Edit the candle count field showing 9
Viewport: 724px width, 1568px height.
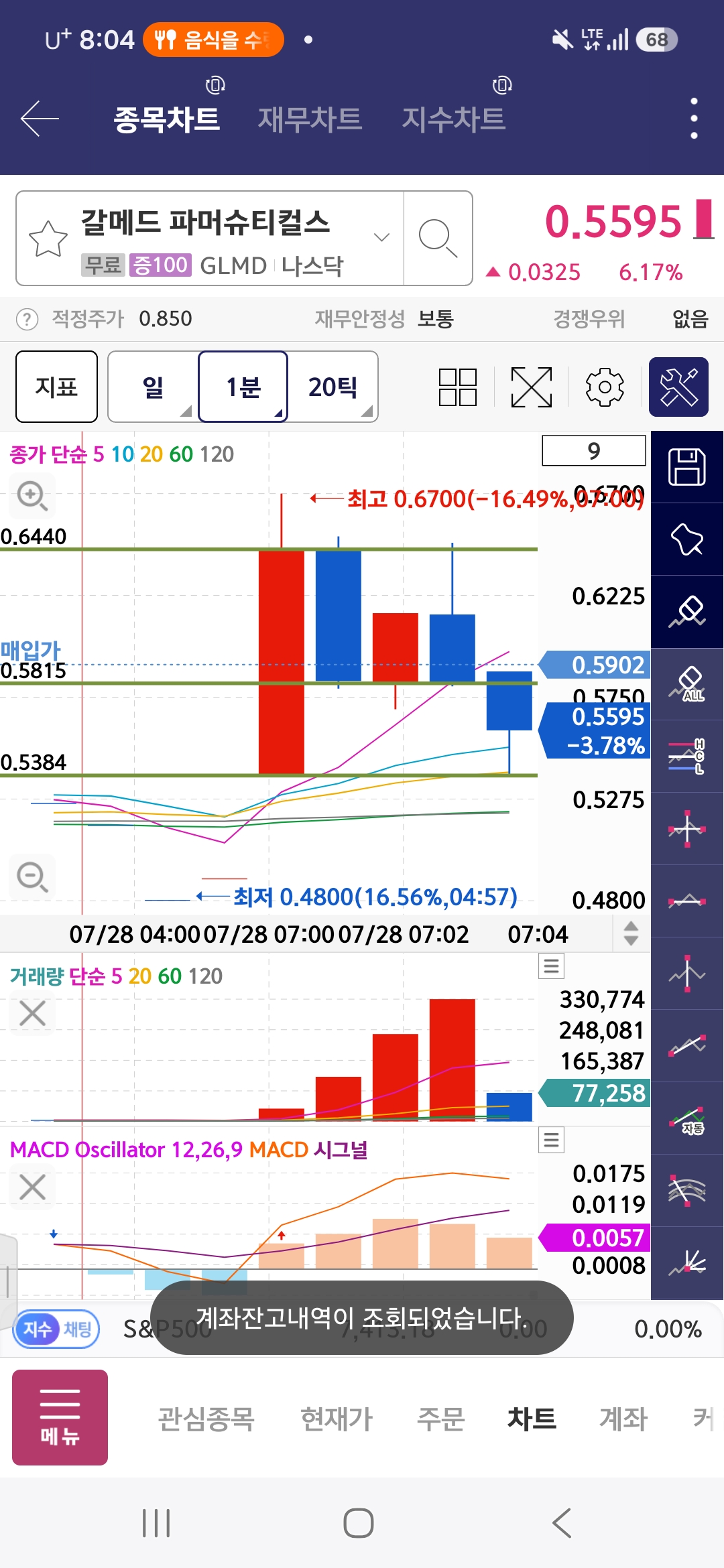[594, 451]
